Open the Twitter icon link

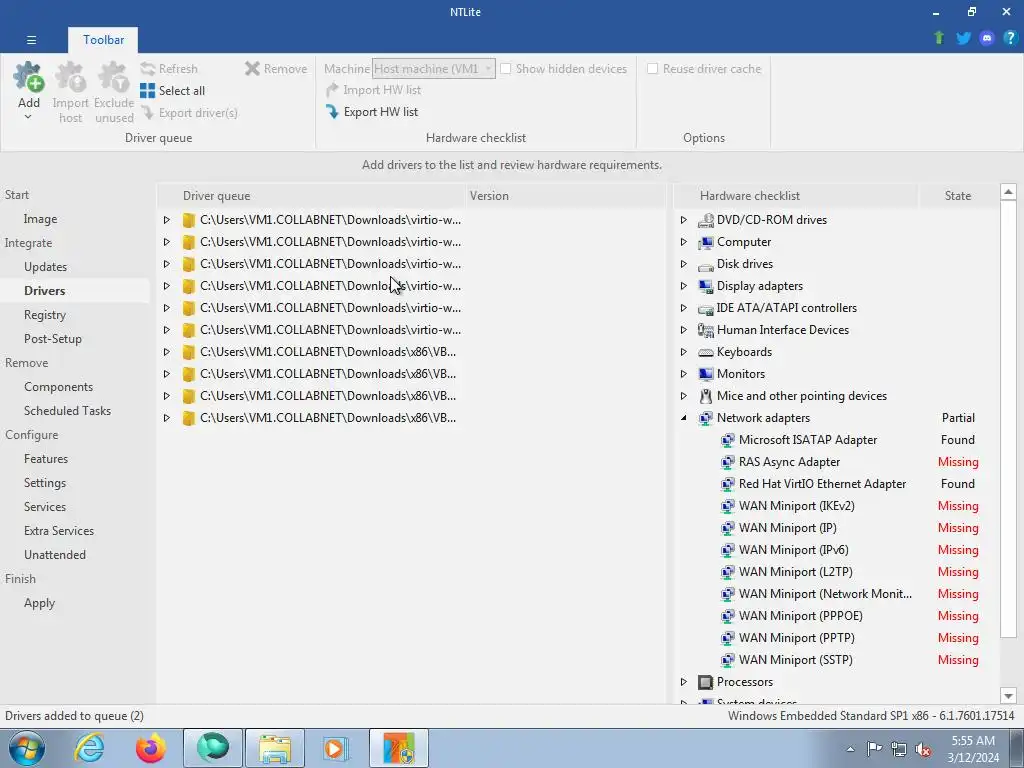pos(963,38)
